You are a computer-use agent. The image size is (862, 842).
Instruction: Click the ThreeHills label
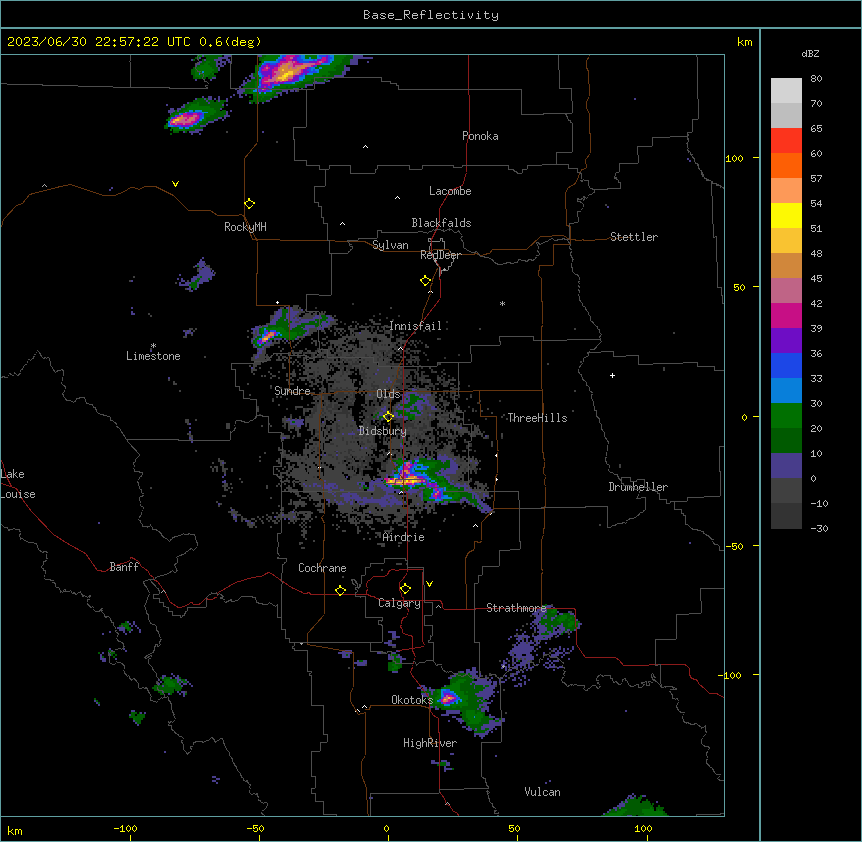pos(537,418)
